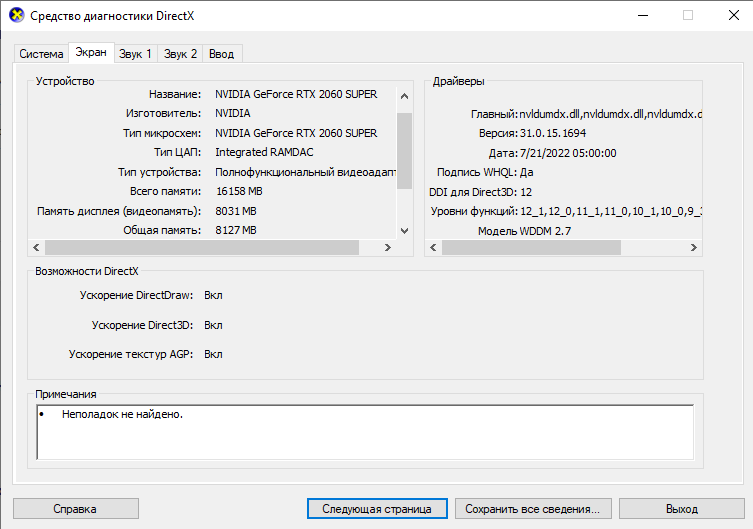
Task: Open the Звук 1 tab
Action: click(x=135, y=54)
